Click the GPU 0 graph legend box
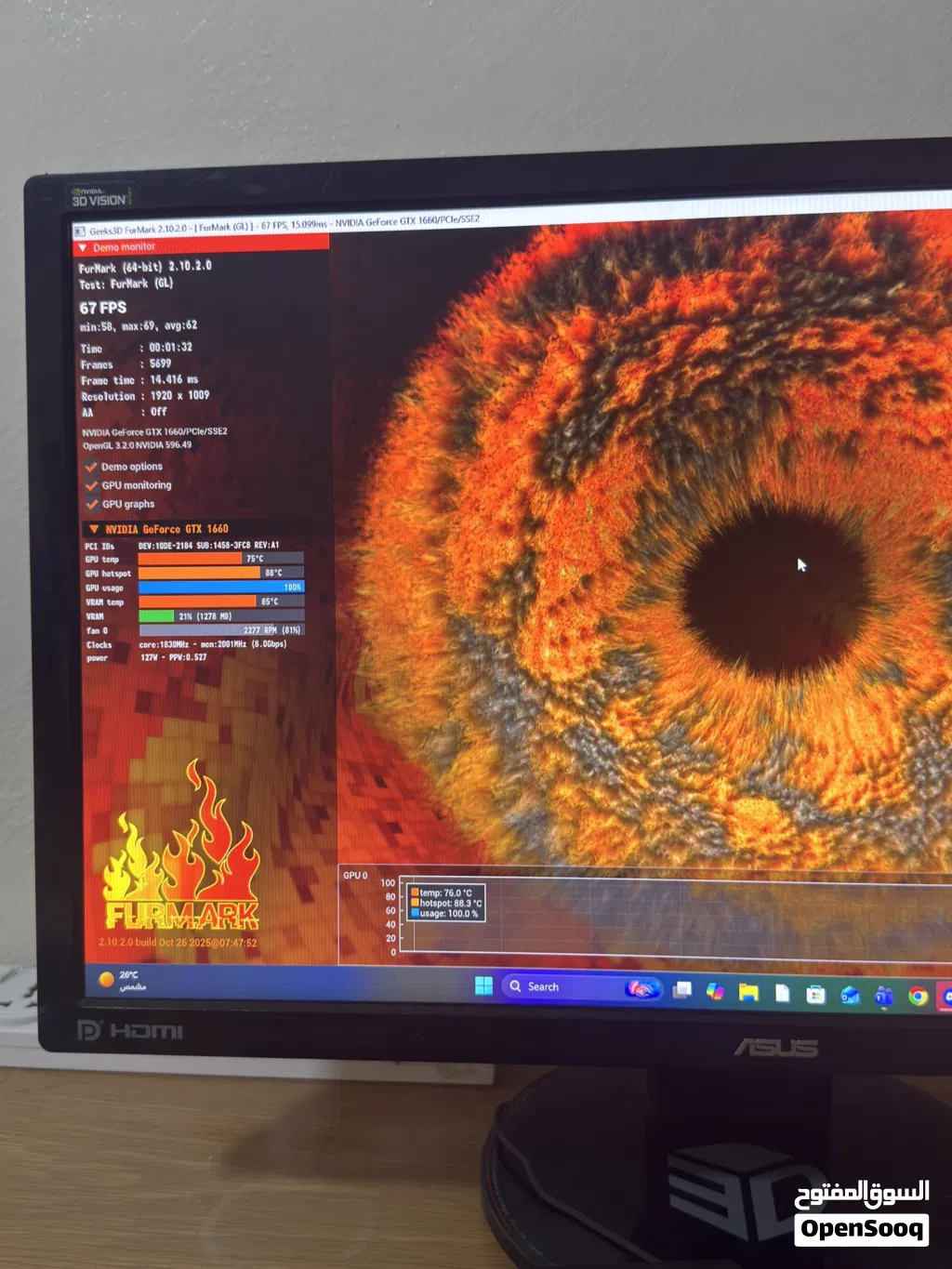The image size is (952, 1269). (x=446, y=904)
